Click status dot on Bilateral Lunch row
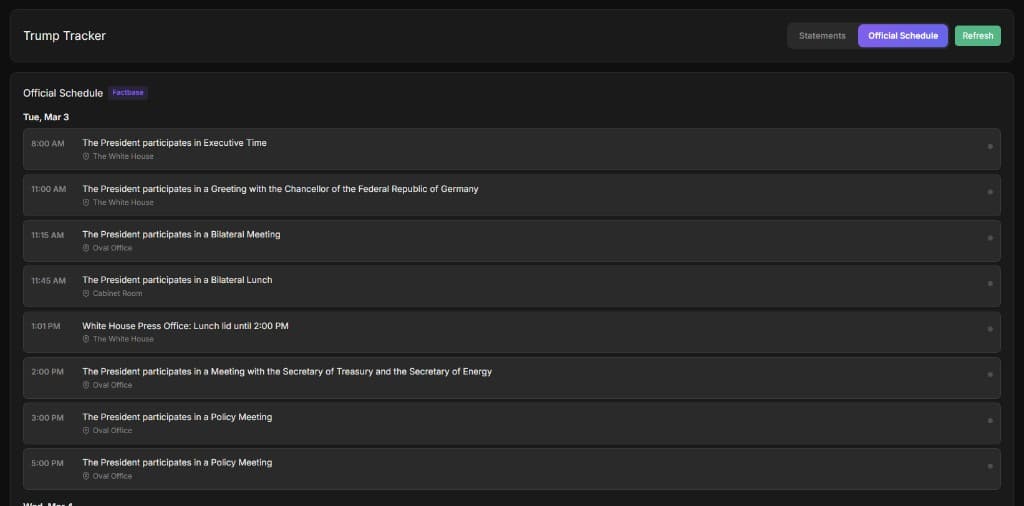1024x506 pixels. (990, 284)
